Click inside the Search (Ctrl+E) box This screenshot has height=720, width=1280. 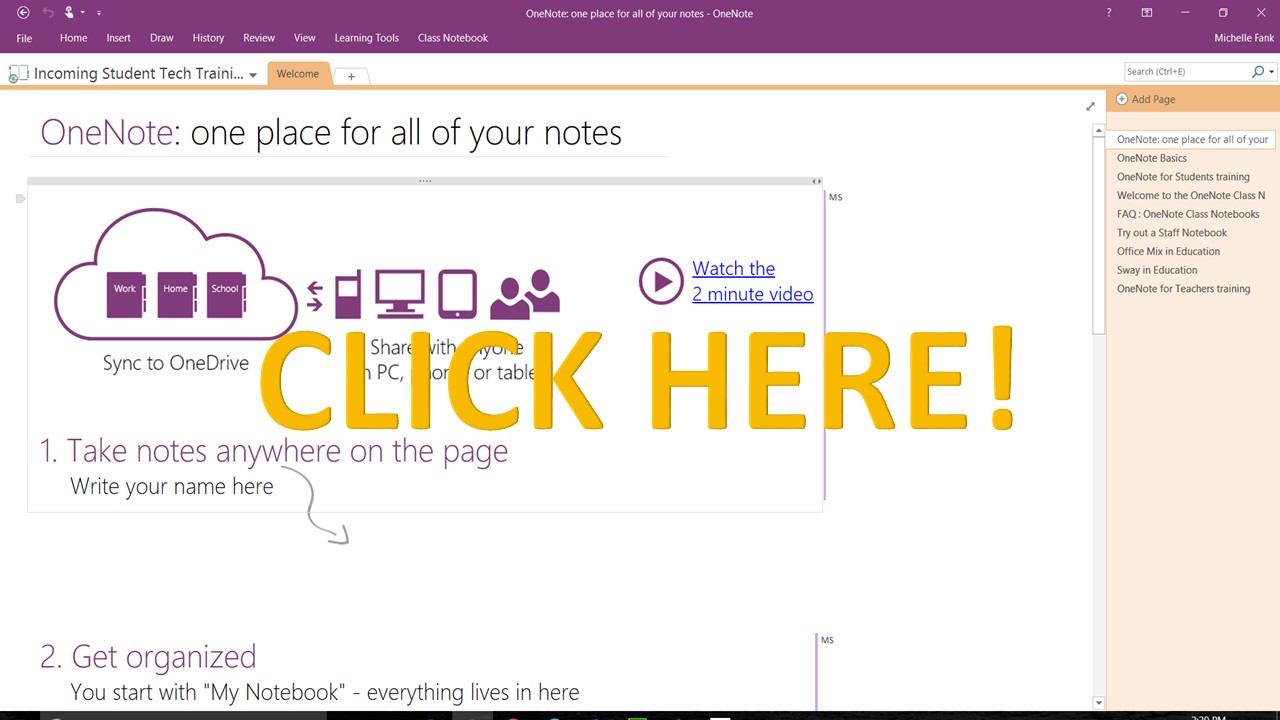[x=1186, y=72]
